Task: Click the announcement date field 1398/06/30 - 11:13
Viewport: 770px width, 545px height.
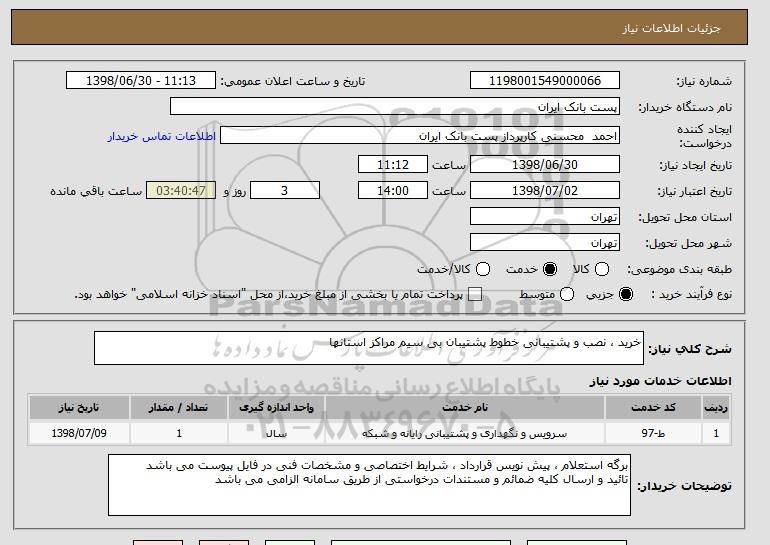Action: coord(141,81)
